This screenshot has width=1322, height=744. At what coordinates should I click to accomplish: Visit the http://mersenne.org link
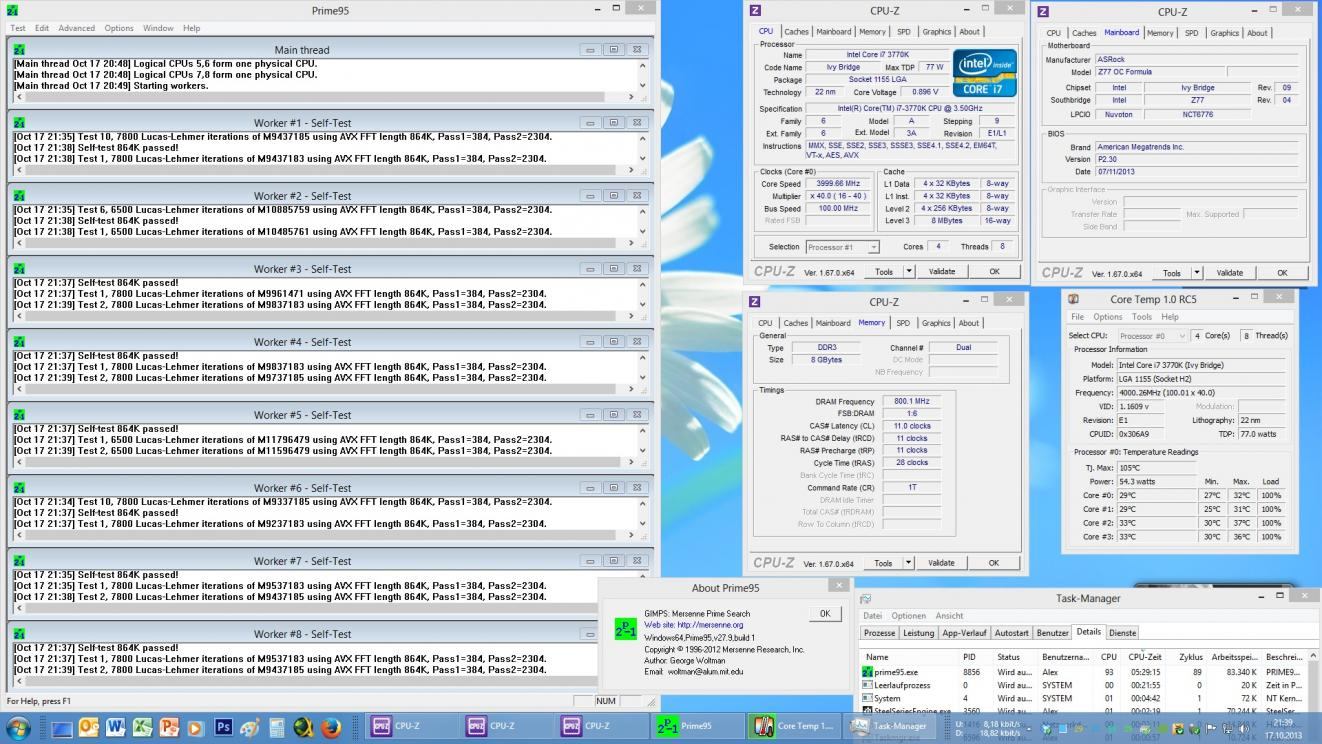711,625
